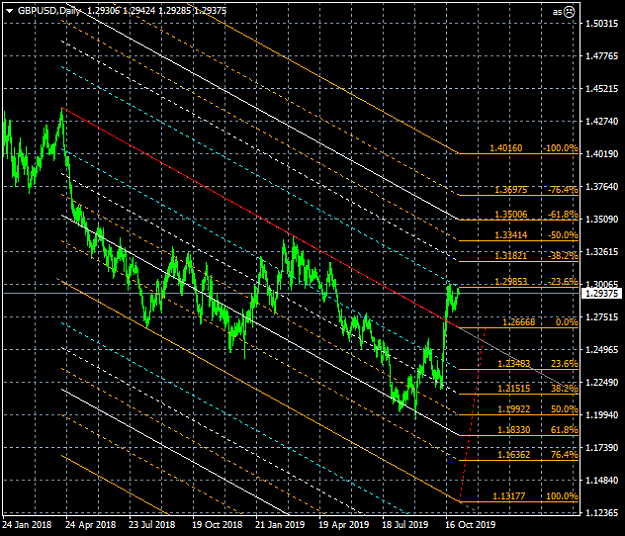The image size is (625, 536).
Task: Select the 0.0% Fibonacci label
Action: 567,322
